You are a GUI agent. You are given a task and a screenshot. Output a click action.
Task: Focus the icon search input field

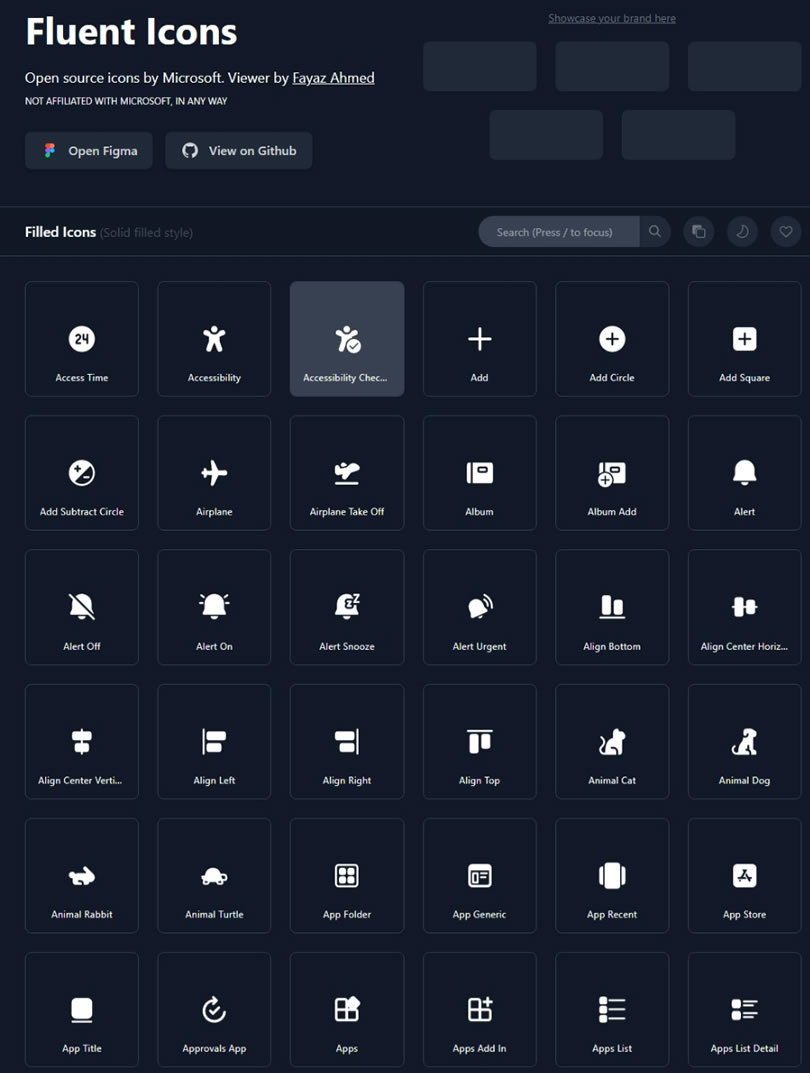tap(559, 232)
